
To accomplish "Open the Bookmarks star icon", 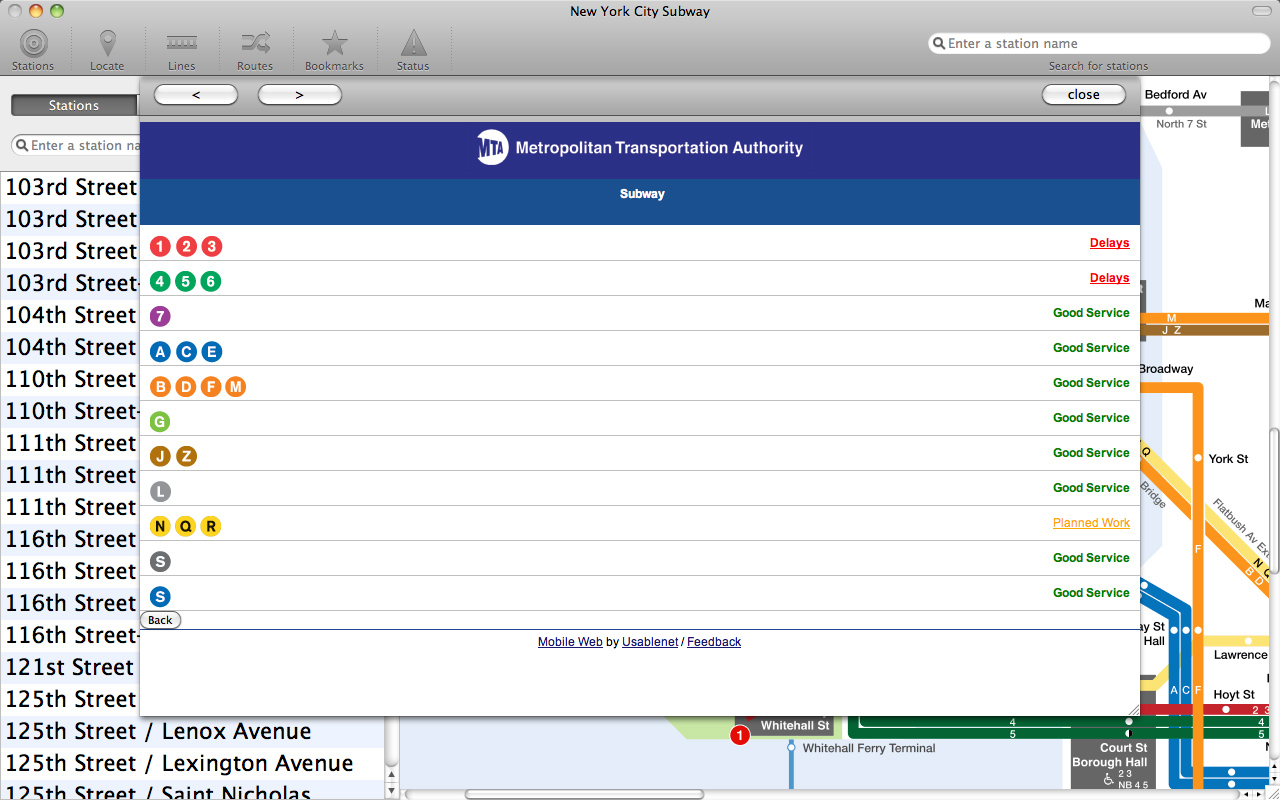I will coord(334,44).
